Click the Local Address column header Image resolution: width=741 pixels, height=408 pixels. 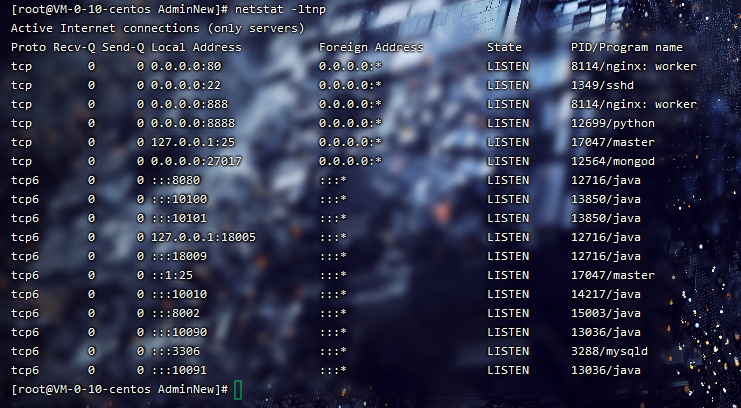pos(196,47)
